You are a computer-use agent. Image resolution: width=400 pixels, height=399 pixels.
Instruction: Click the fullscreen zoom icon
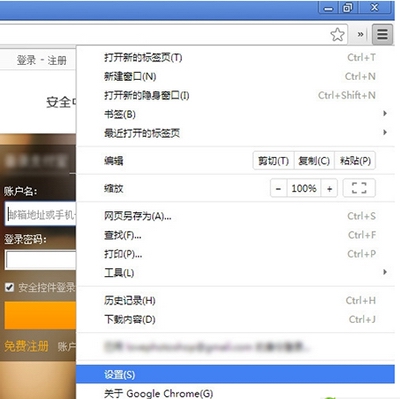coord(359,188)
